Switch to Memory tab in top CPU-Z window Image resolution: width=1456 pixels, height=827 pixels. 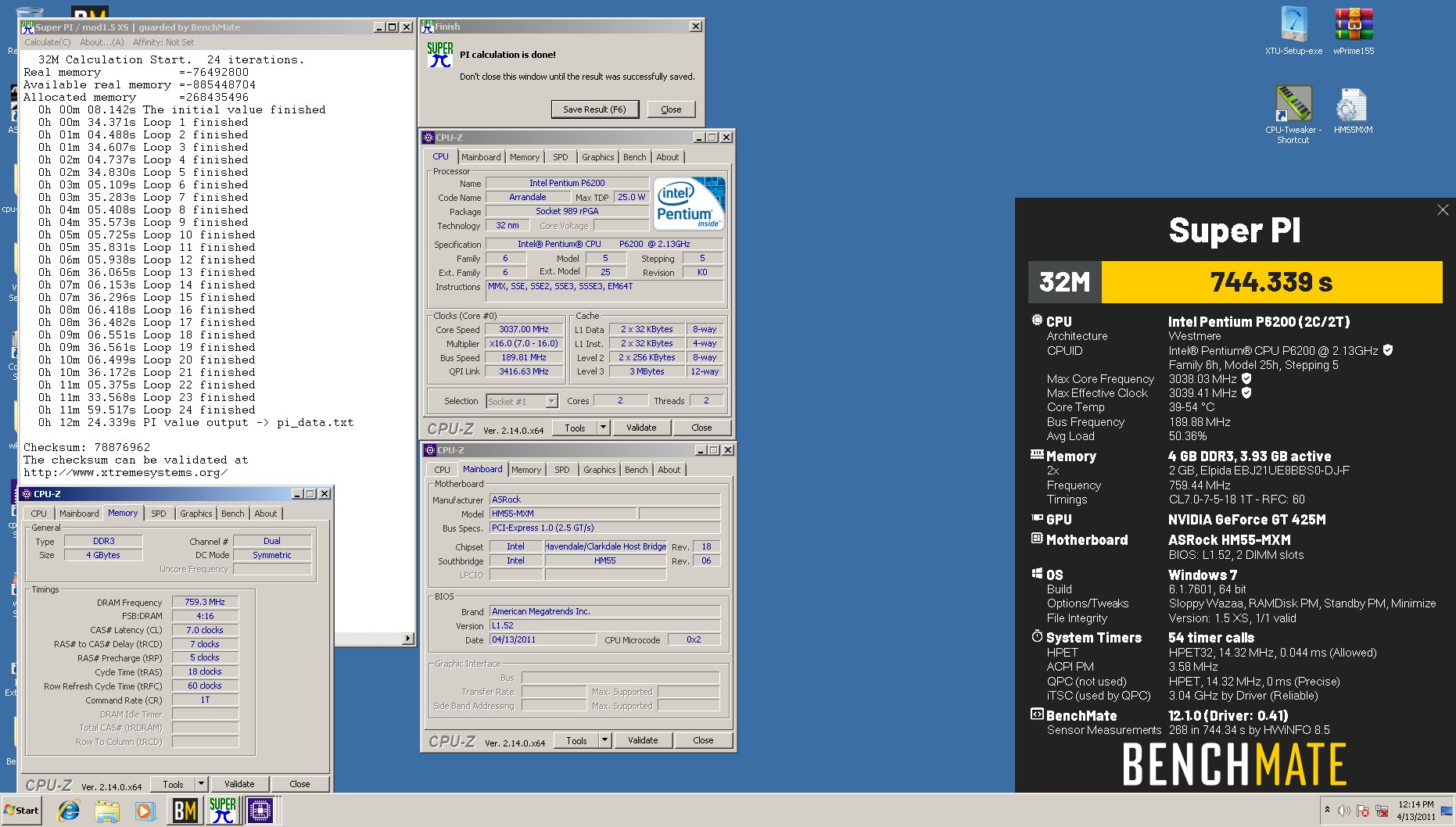(x=525, y=157)
